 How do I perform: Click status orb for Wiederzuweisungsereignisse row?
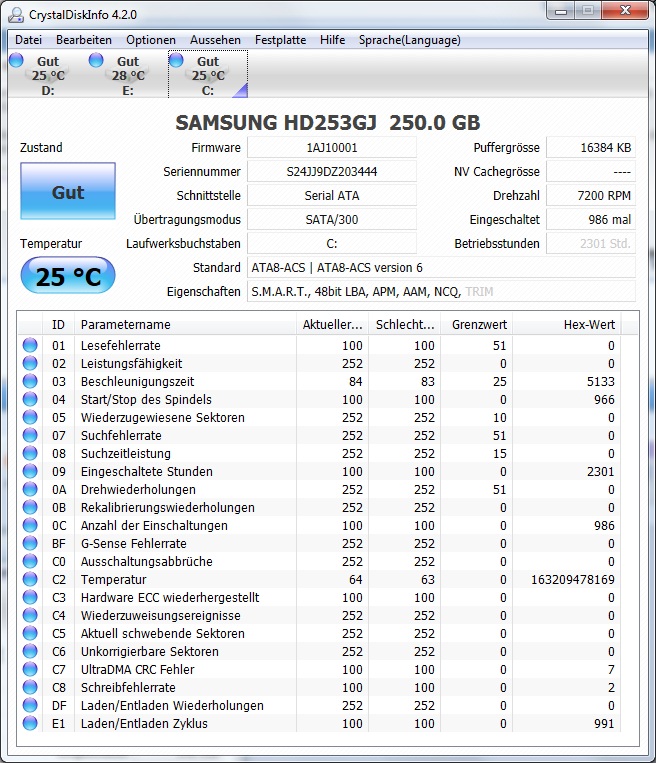[x=30, y=615]
